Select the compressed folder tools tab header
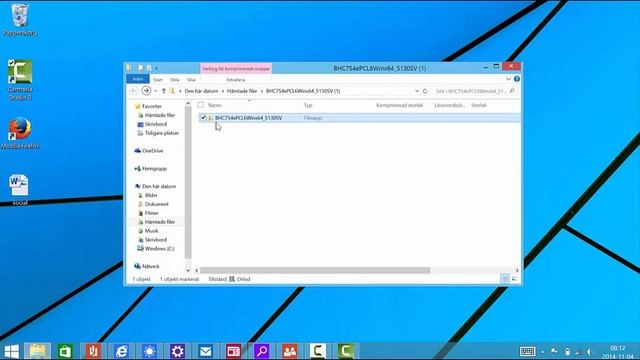This screenshot has height=360, width=640. pyautogui.click(x=236, y=69)
